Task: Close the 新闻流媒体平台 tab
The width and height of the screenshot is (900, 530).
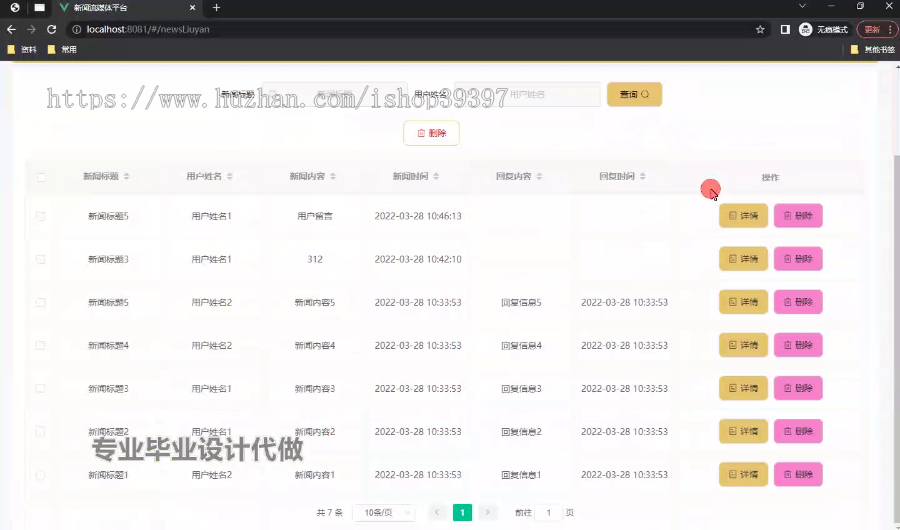Action: 192,7
